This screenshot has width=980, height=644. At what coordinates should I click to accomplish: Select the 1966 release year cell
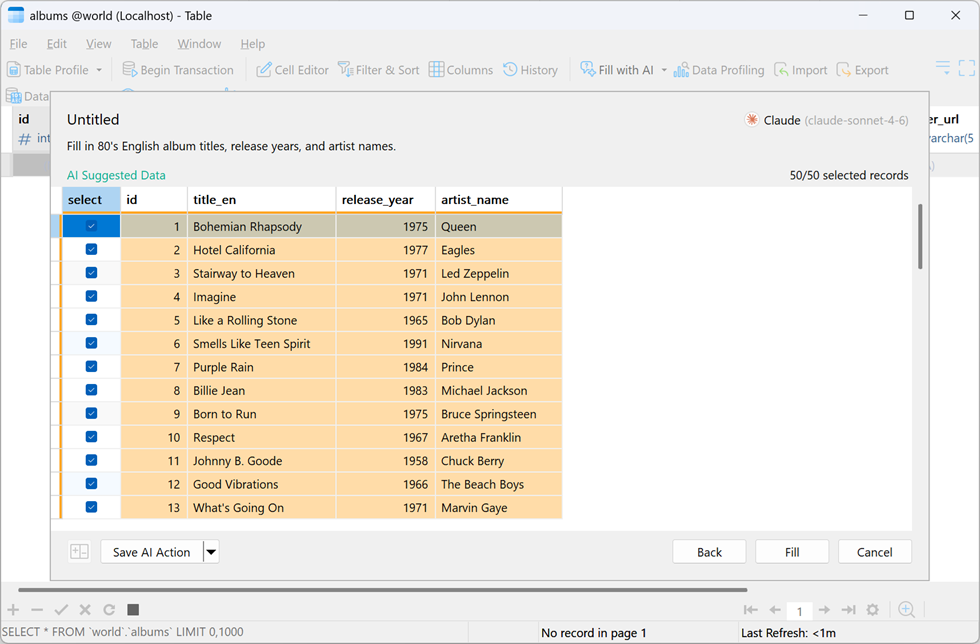[386, 484]
